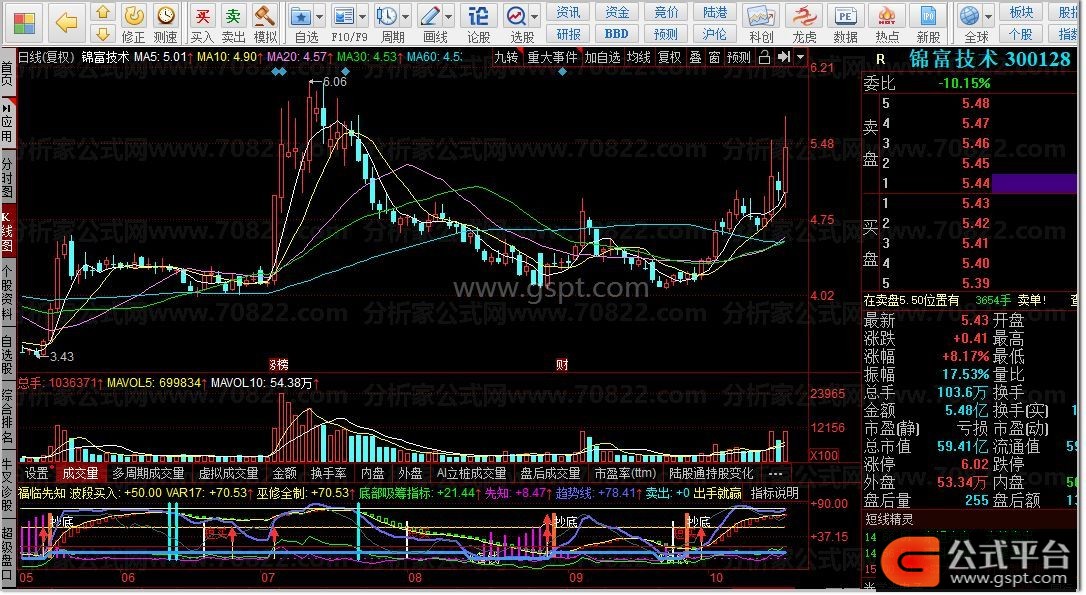This screenshot has width=1086, height=595.
Task: Click the colorful home grid icon
Action: 24,23
